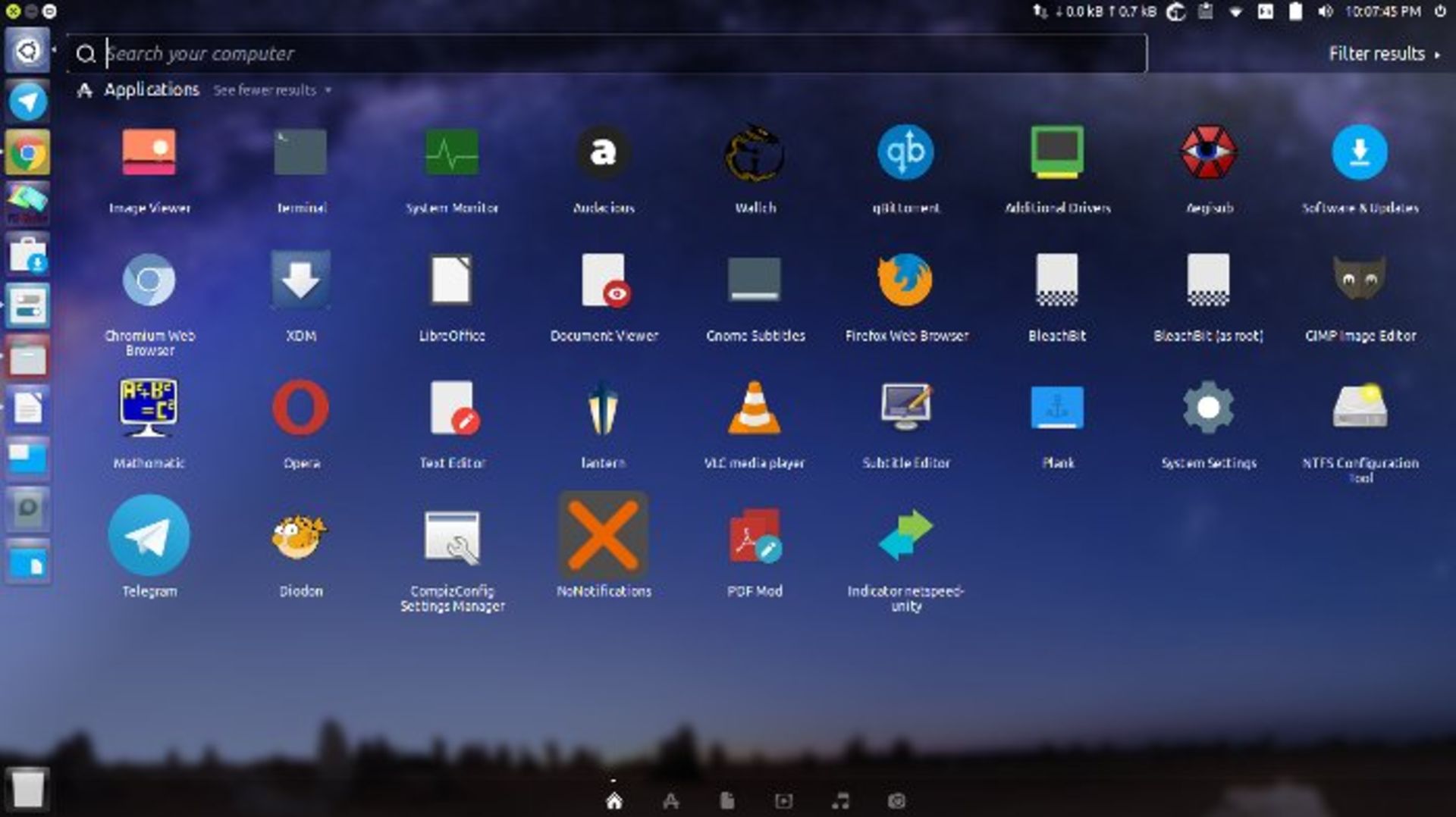The image size is (1456, 817).
Task: Launch Gnome Subtitles
Action: (755, 280)
